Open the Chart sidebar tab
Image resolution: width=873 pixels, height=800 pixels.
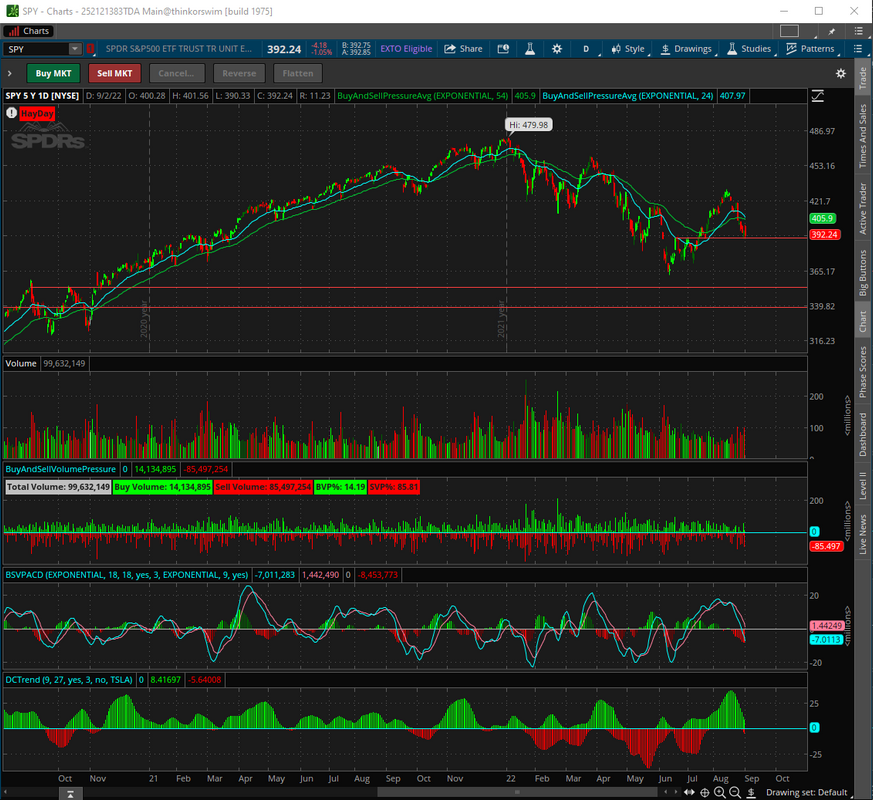(x=862, y=321)
